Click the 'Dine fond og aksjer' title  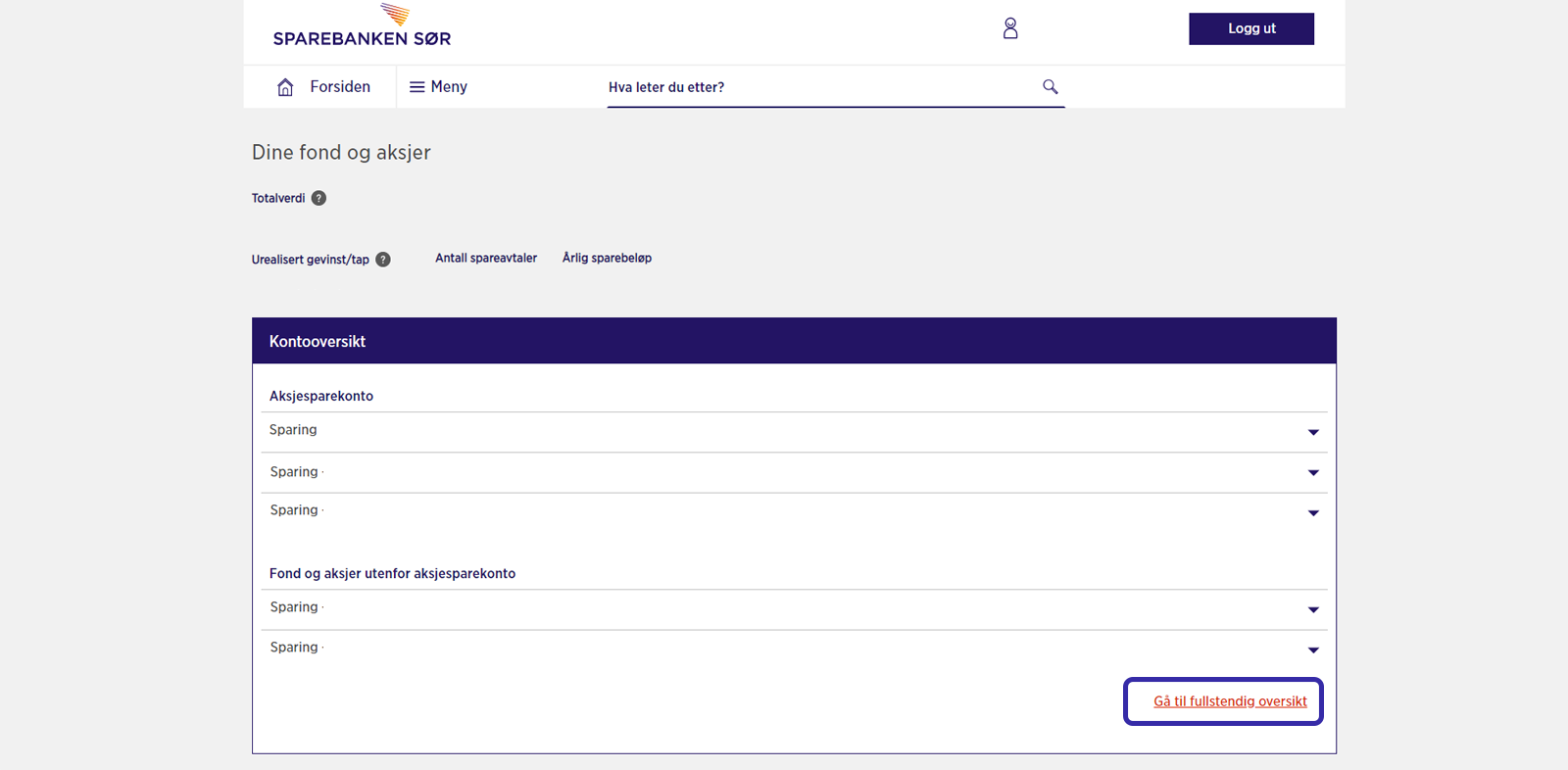click(x=341, y=152)
